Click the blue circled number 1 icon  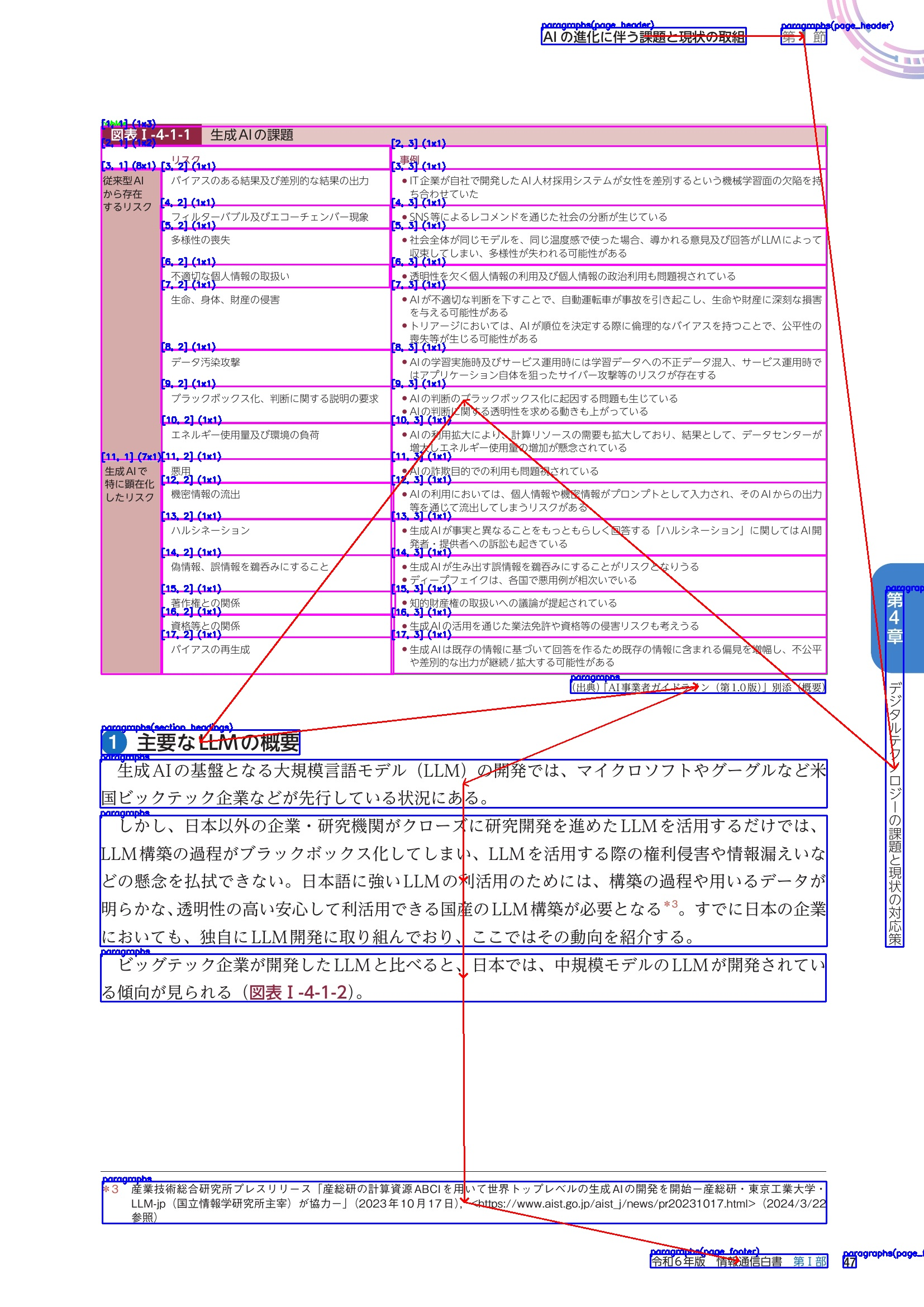tap(113, 742)
